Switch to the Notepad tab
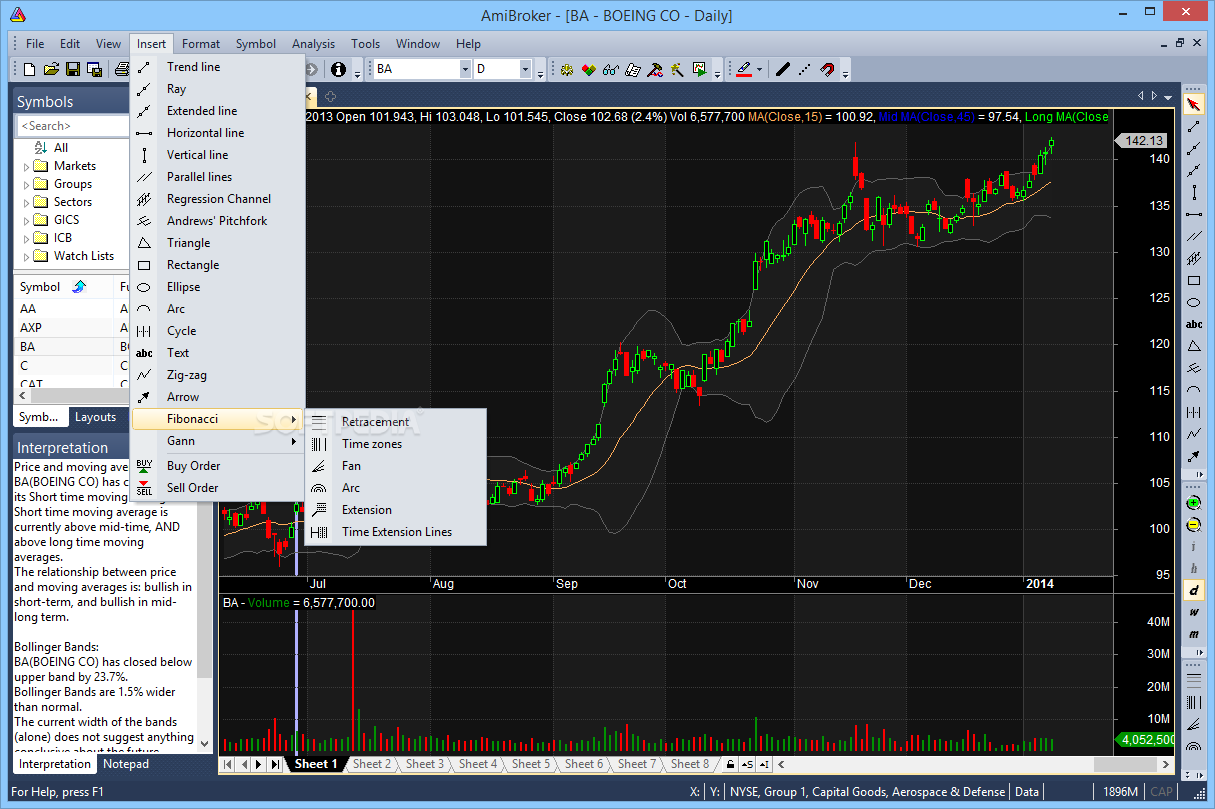 (126, 764)
